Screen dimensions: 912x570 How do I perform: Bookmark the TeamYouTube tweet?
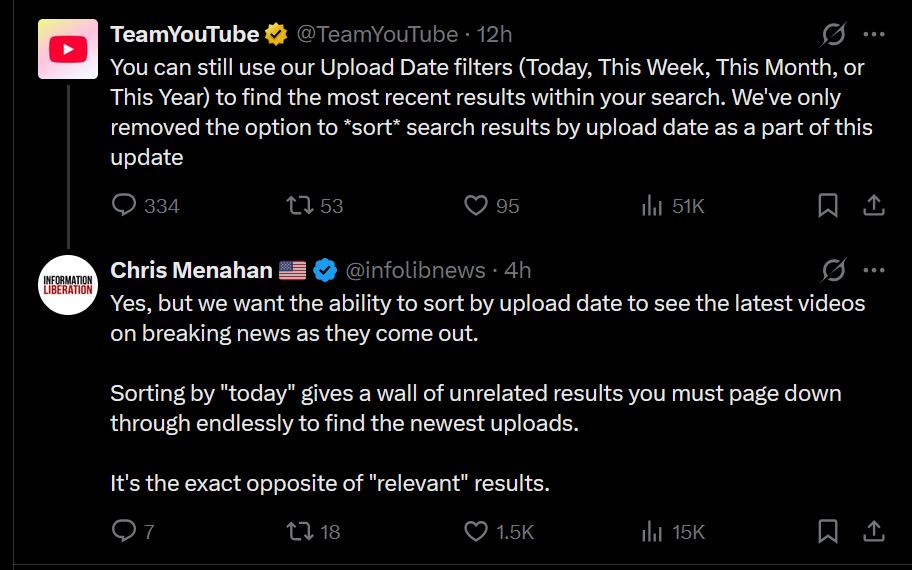pyautogui.click(x=828, y=205)
